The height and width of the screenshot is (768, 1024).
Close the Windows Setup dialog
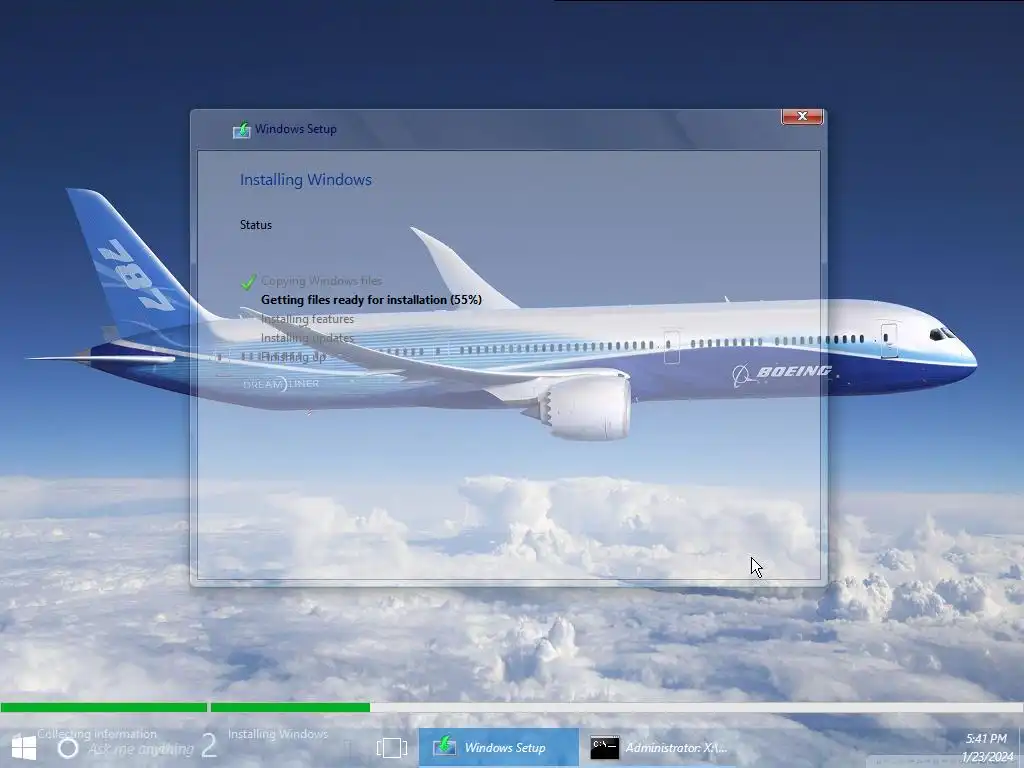[802, 116]
